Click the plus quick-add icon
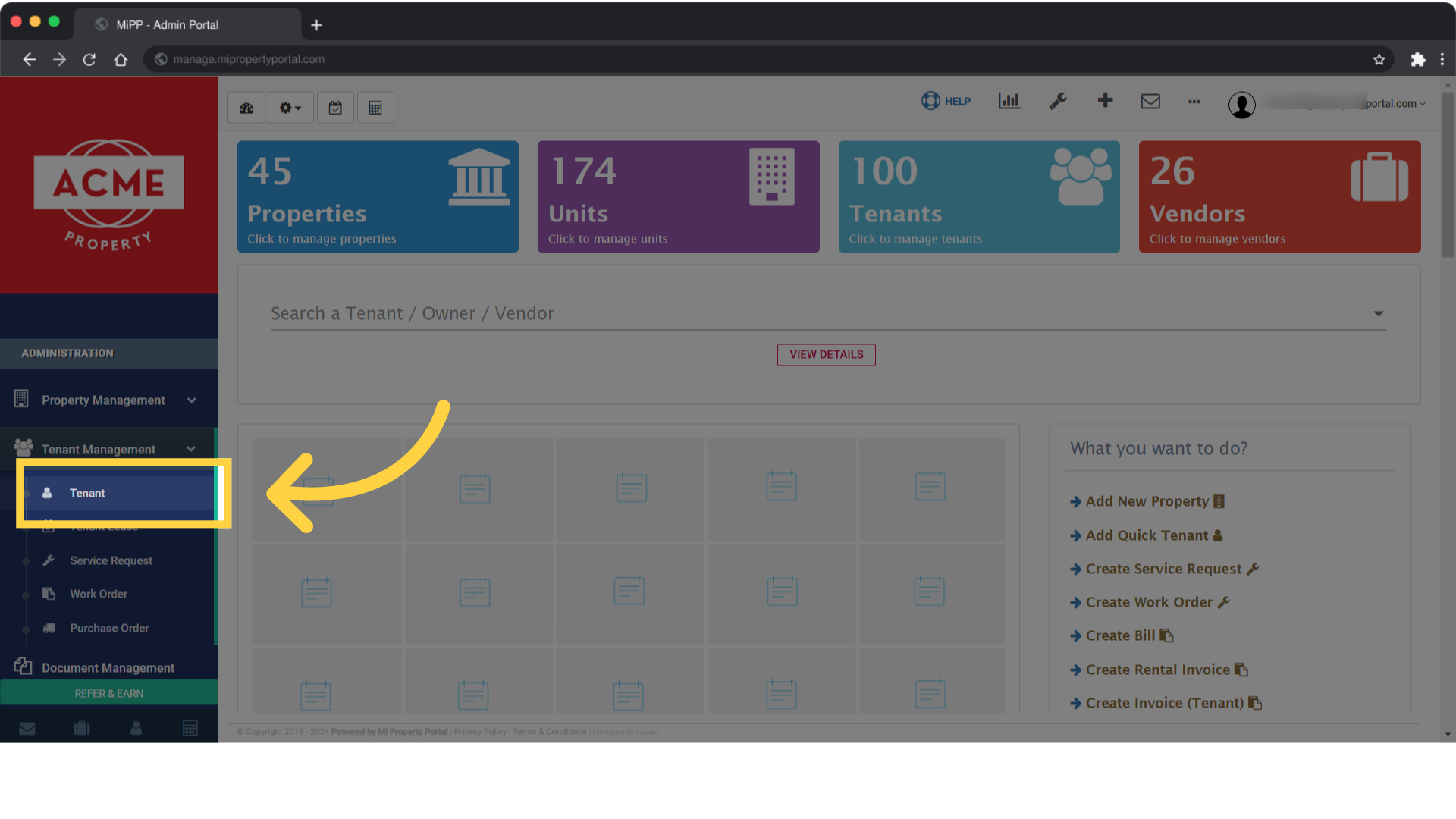1456x819 pixels. pyautogui.click(x=1105, y=100)
